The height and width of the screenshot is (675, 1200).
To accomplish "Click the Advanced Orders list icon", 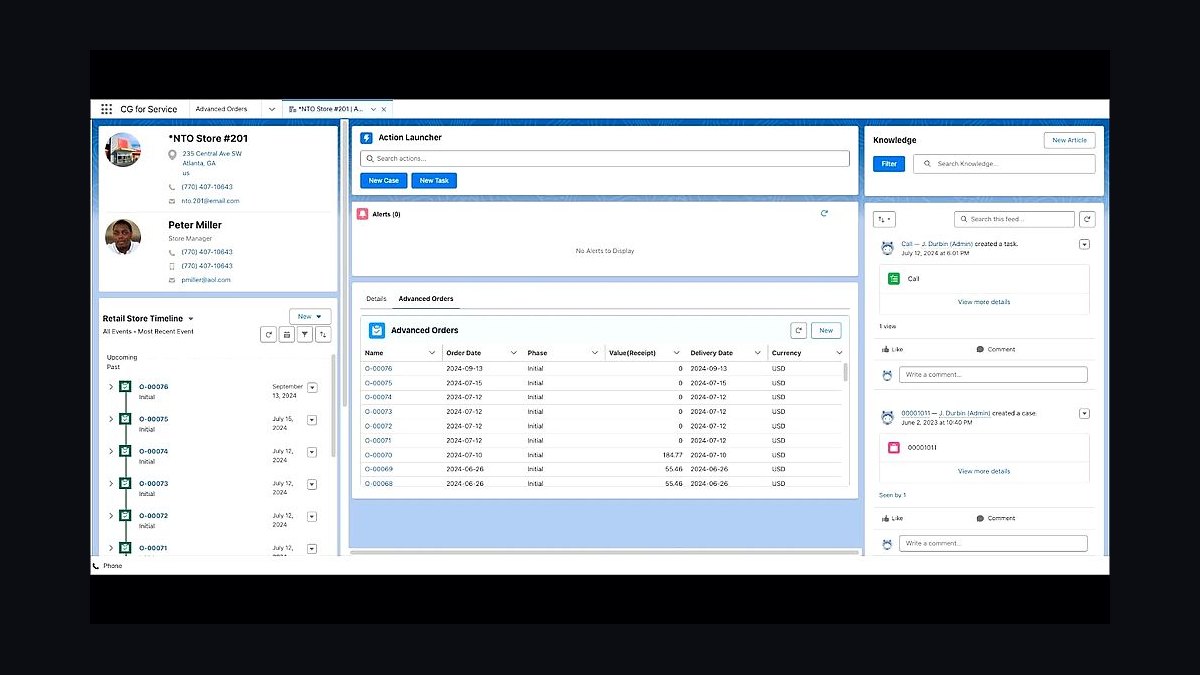I will (377, 330).
